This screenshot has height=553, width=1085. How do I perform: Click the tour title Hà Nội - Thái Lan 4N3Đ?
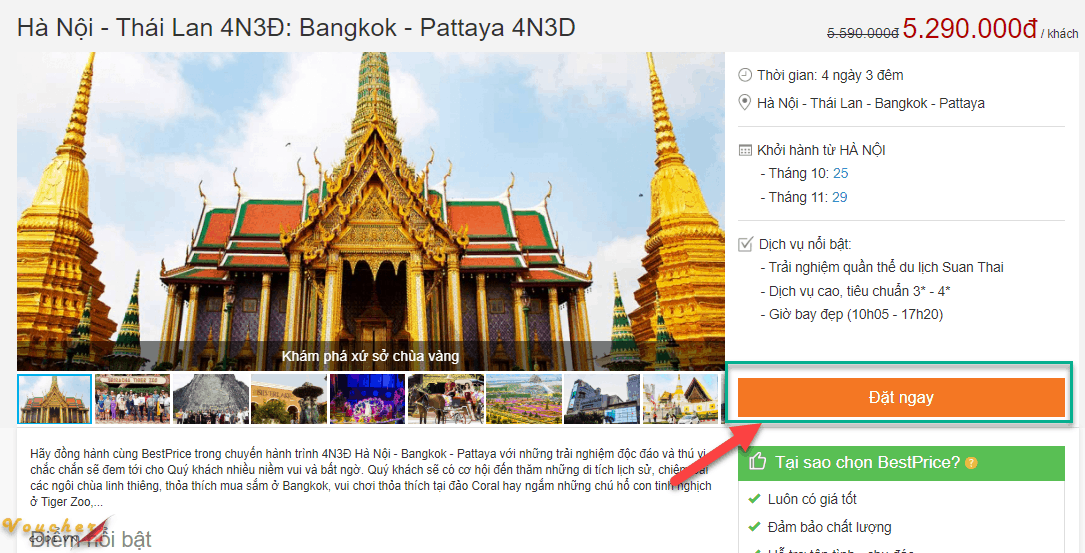click(x=296, y=27)
